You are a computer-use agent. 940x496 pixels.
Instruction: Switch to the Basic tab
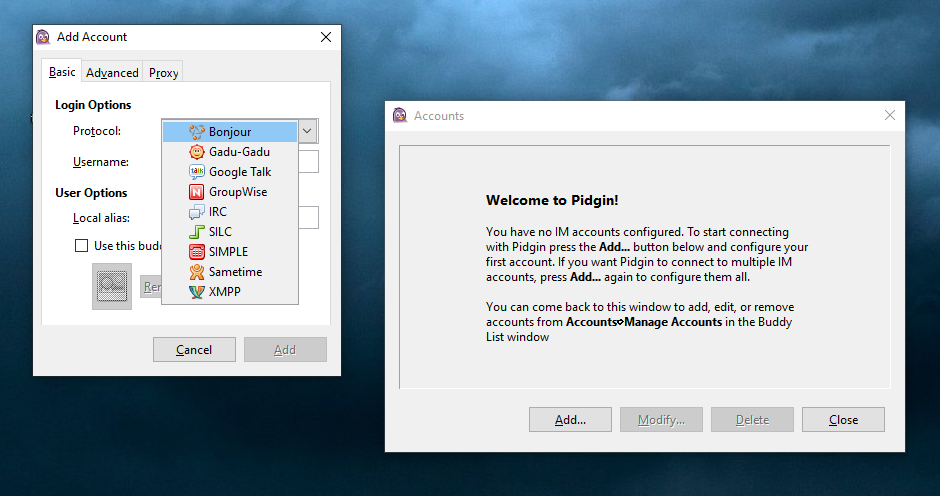(x=62, y=71)
